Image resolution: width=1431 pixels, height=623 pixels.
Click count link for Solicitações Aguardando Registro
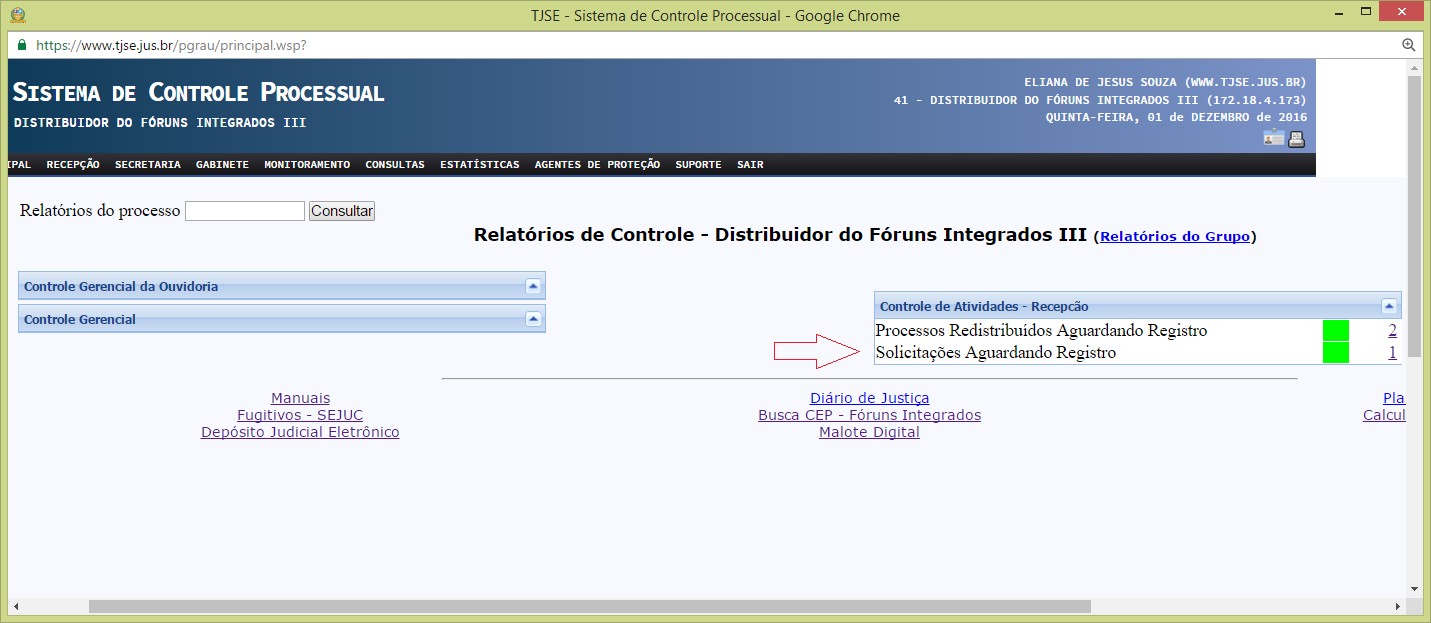coord(1392,353)
